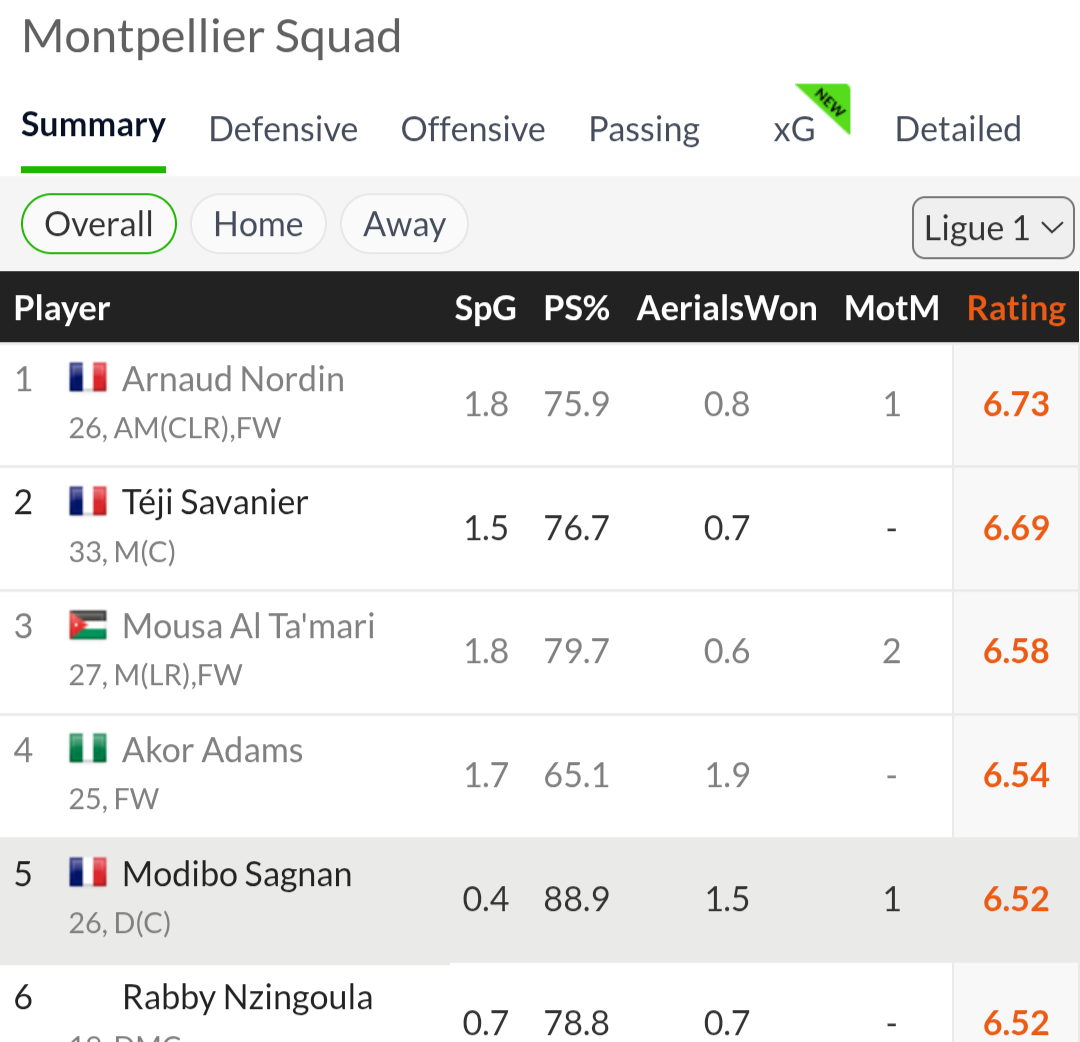Switch to the Home filter
The height and width of the screenshot is (1042, 1080).
[258, 224]
